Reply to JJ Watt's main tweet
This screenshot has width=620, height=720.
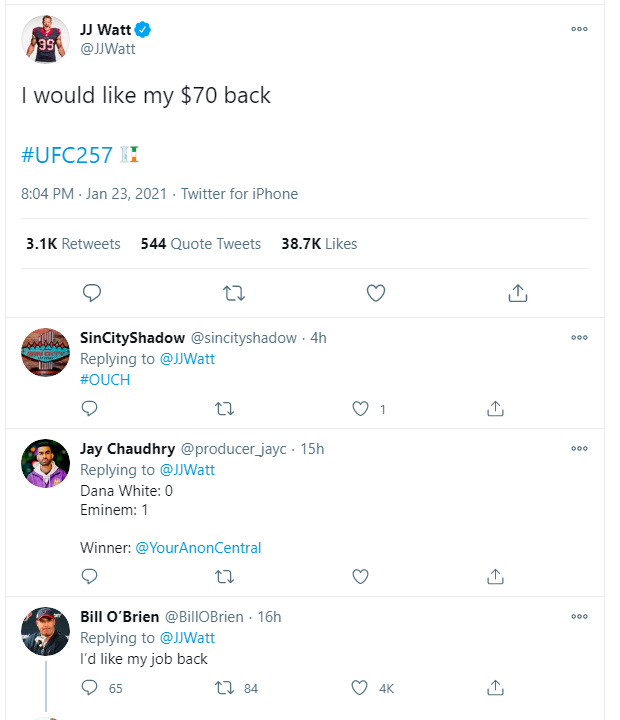point(92,293)
